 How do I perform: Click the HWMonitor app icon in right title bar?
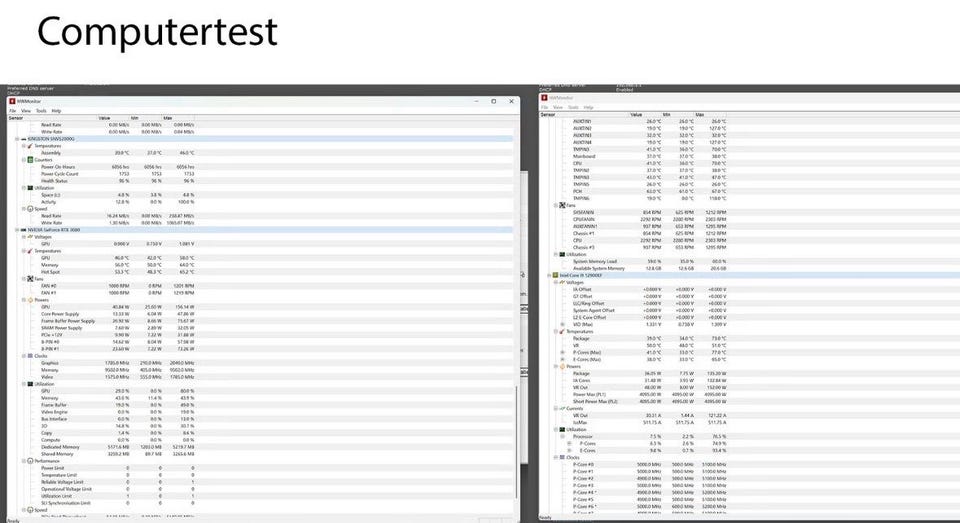544,97
